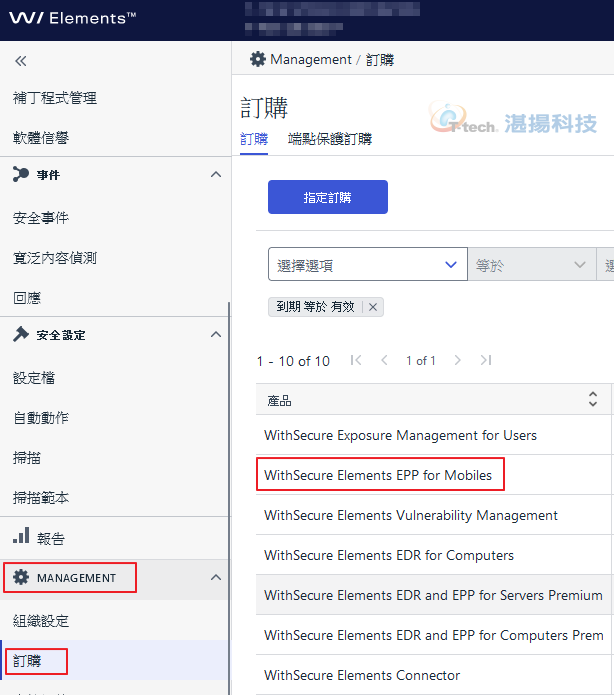614x695 pixels.
Task: Open 掃描 in sidebar
Action: [x=27, y=457]
